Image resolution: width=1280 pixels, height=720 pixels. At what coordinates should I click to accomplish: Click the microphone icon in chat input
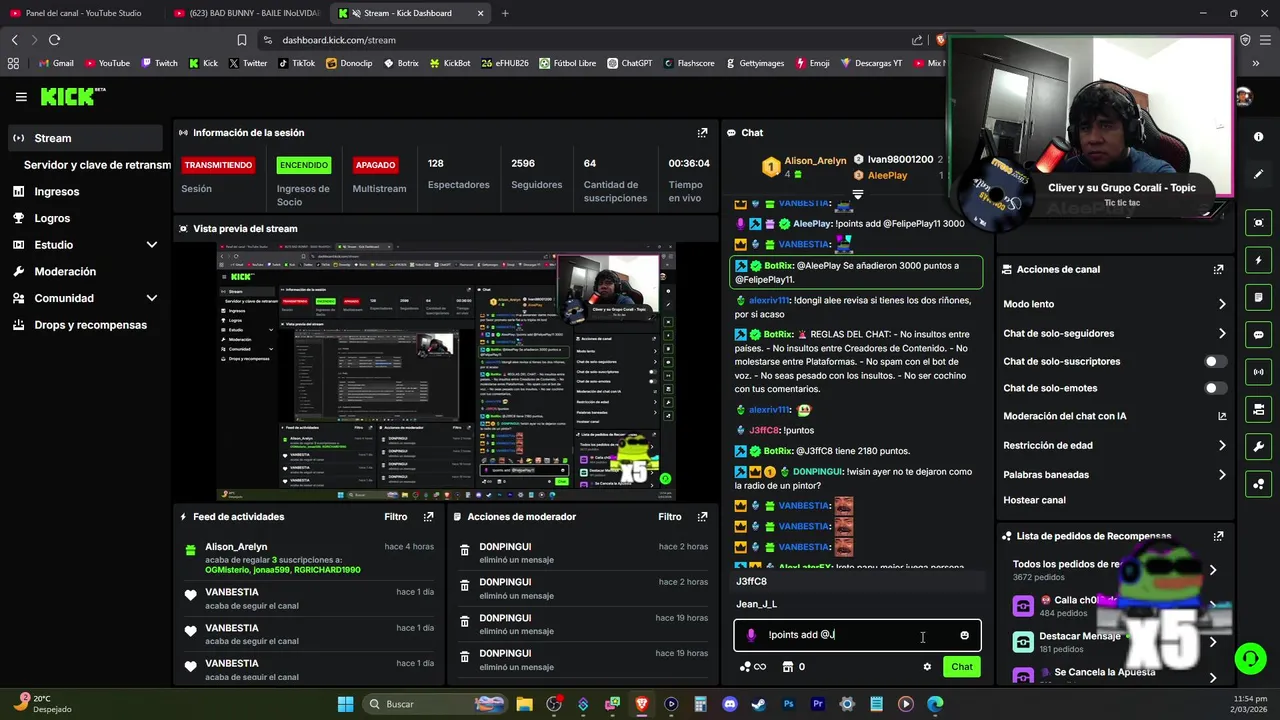pos(751,635)
